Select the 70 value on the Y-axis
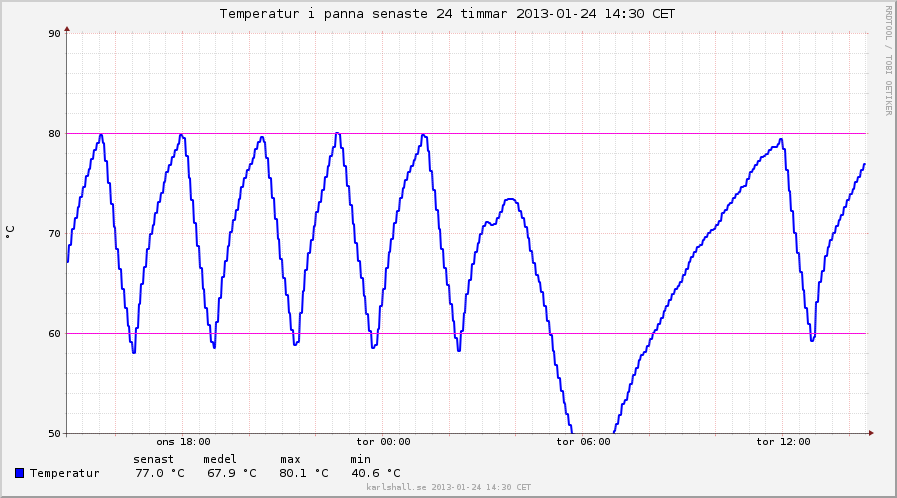The image size is (897, 498). click(54, 234)
